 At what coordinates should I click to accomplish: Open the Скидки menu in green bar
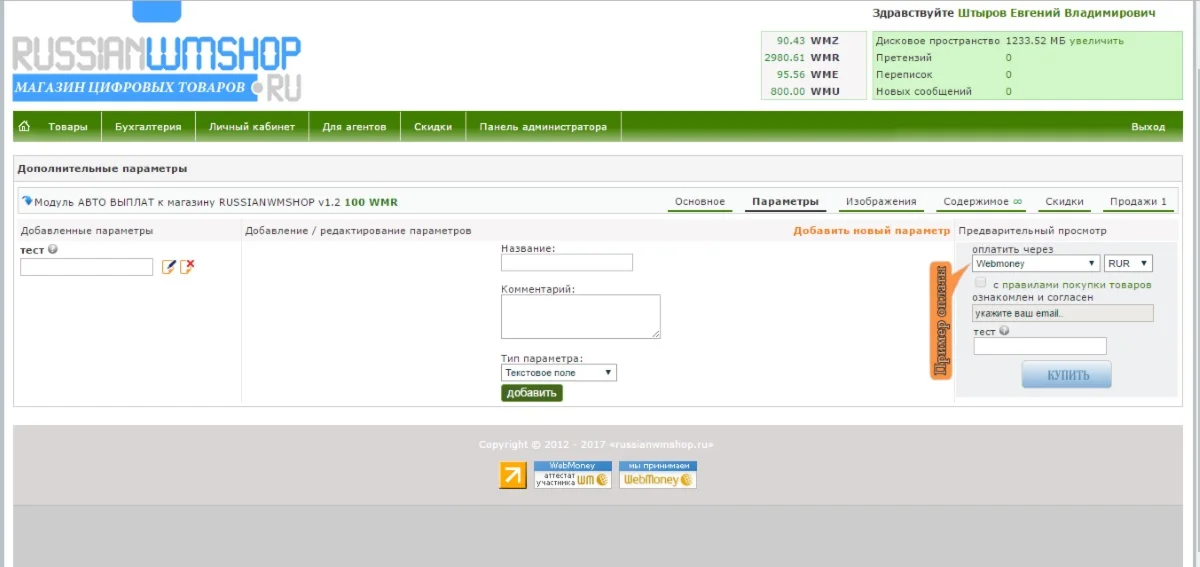[433, 127]
